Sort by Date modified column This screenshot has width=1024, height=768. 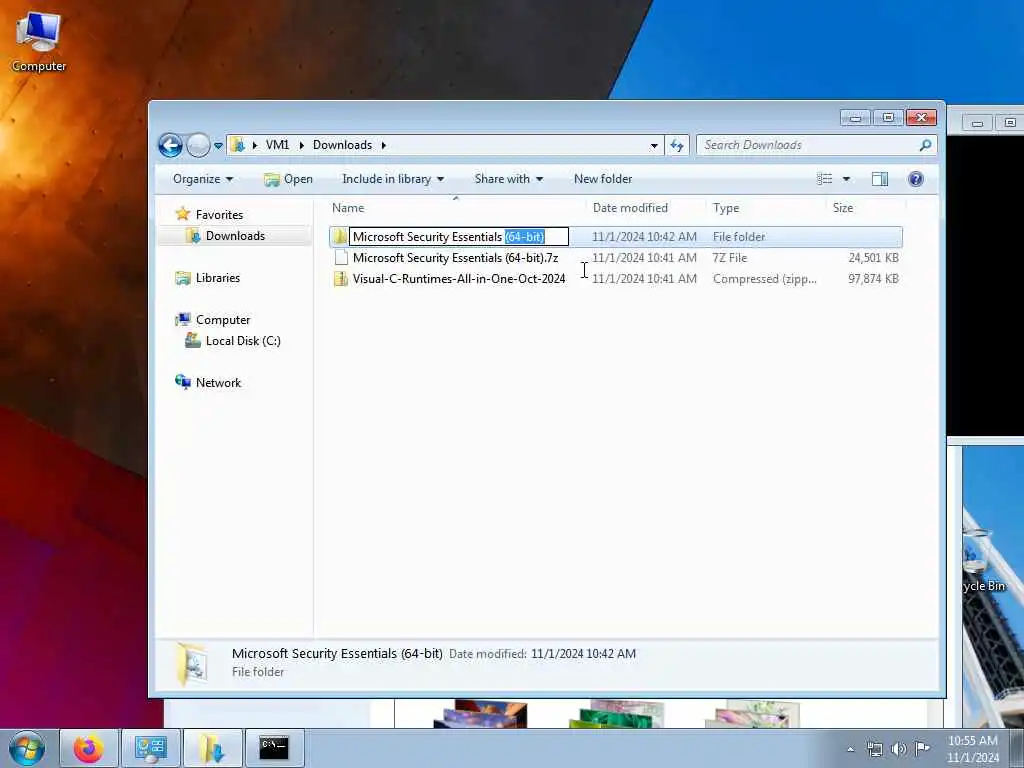coord(630,208)
